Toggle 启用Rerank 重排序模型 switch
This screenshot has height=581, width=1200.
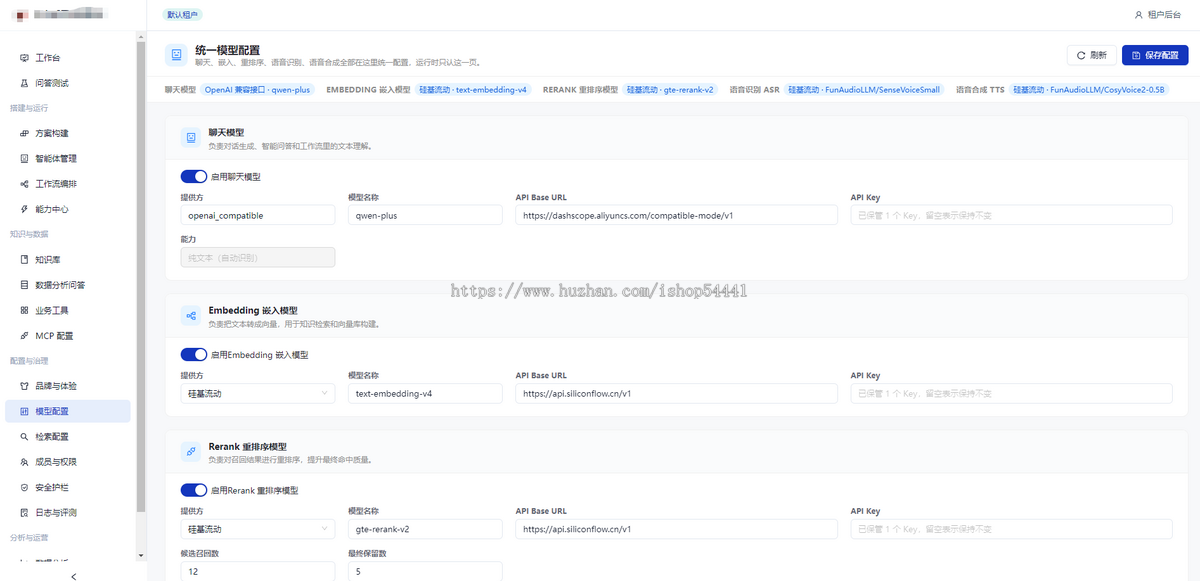pos(194,490)
